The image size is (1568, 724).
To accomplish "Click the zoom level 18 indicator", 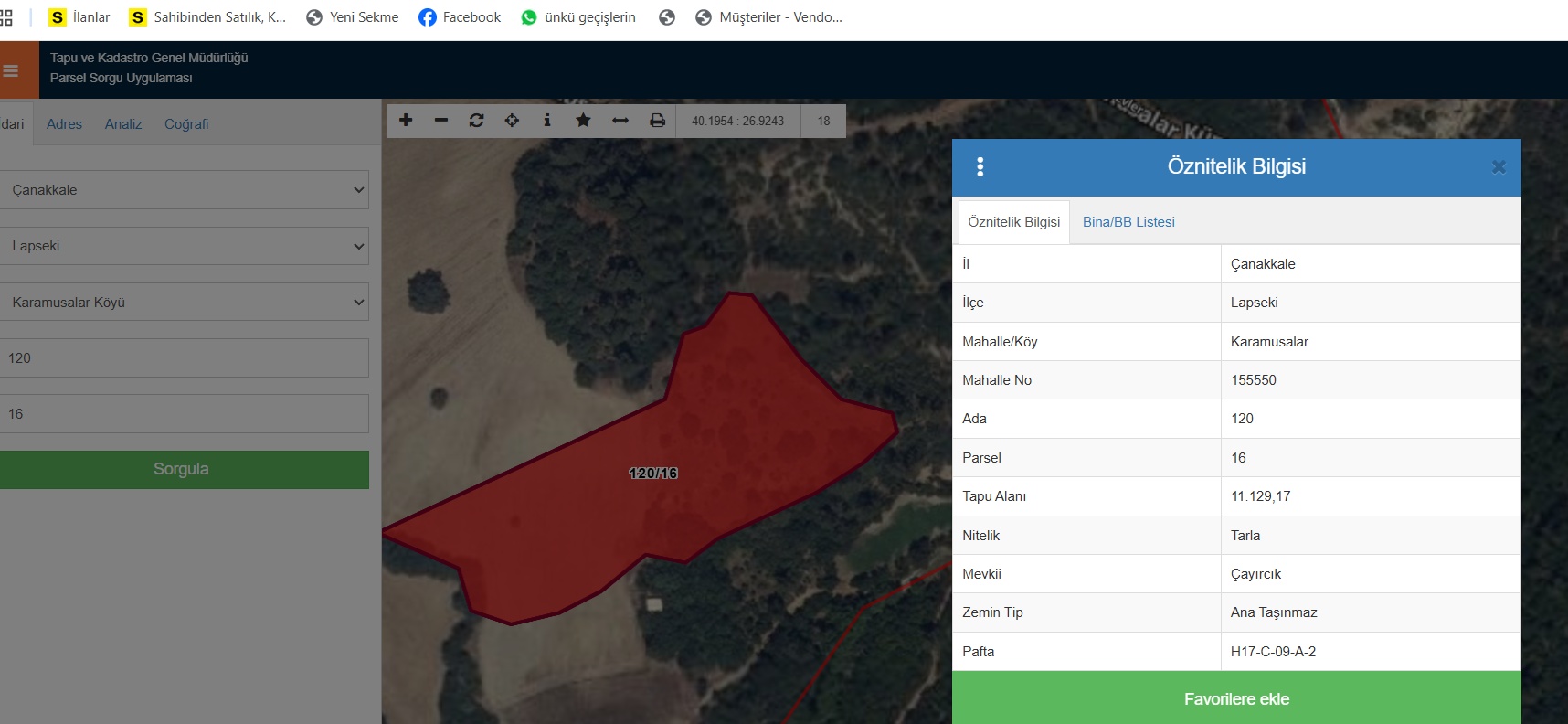I will 823,121.
